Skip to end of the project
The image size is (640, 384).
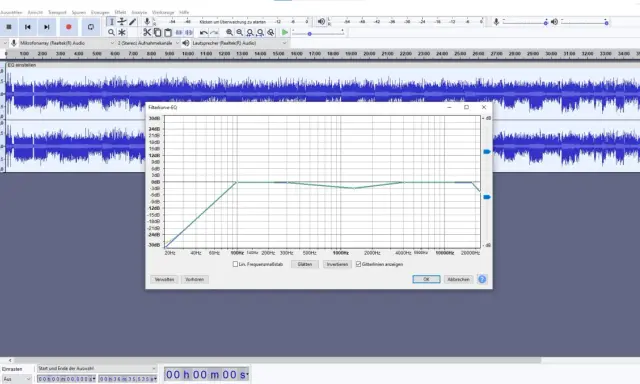pyautogui.click(x=47, y=27)
